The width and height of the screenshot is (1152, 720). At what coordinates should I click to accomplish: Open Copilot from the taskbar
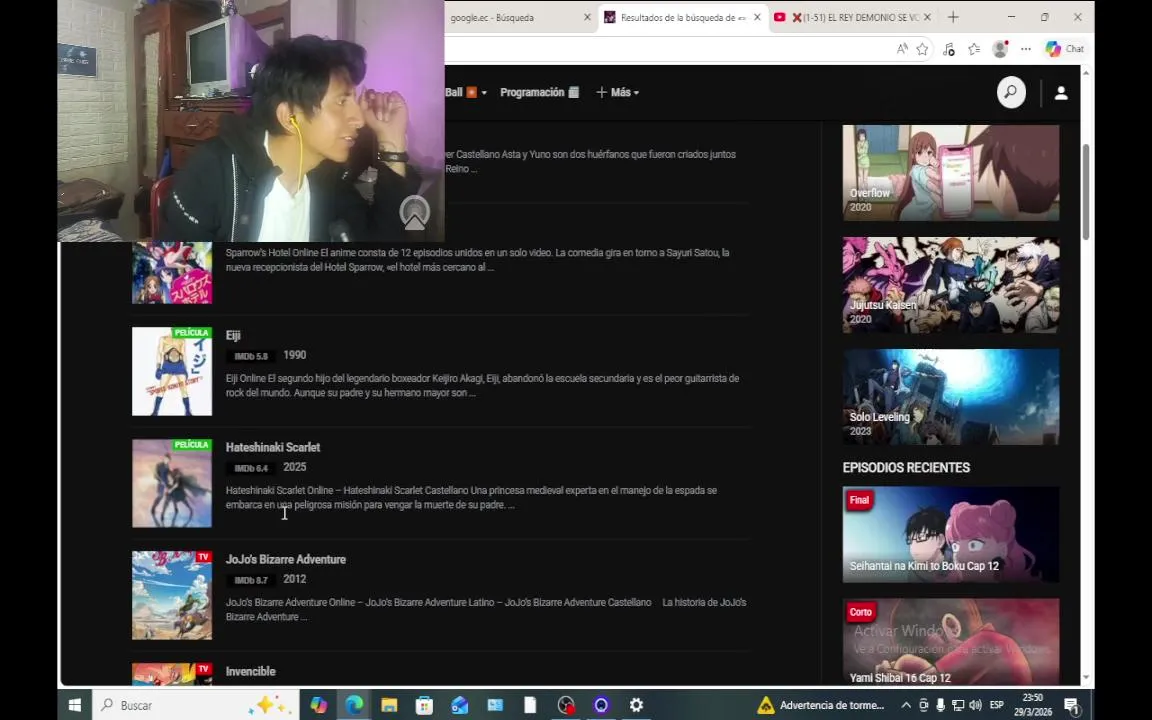318,705
